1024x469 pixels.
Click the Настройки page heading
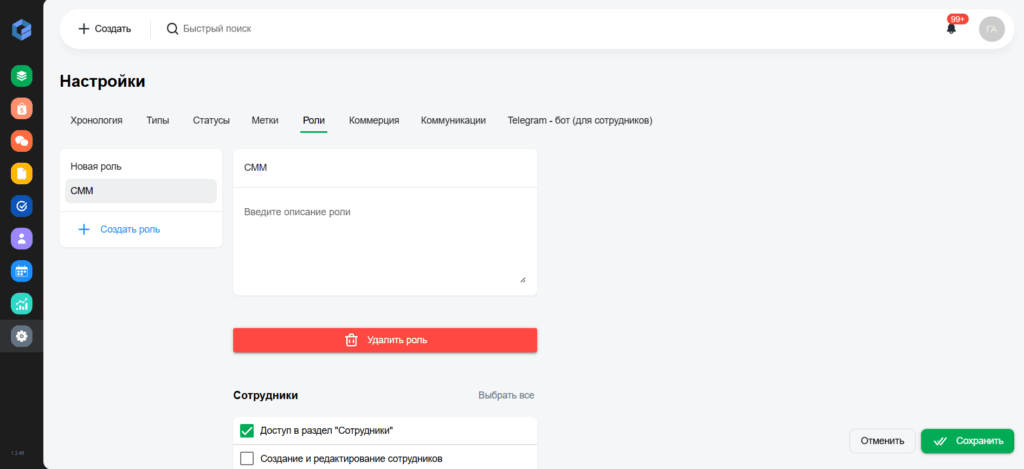(103, 82)
